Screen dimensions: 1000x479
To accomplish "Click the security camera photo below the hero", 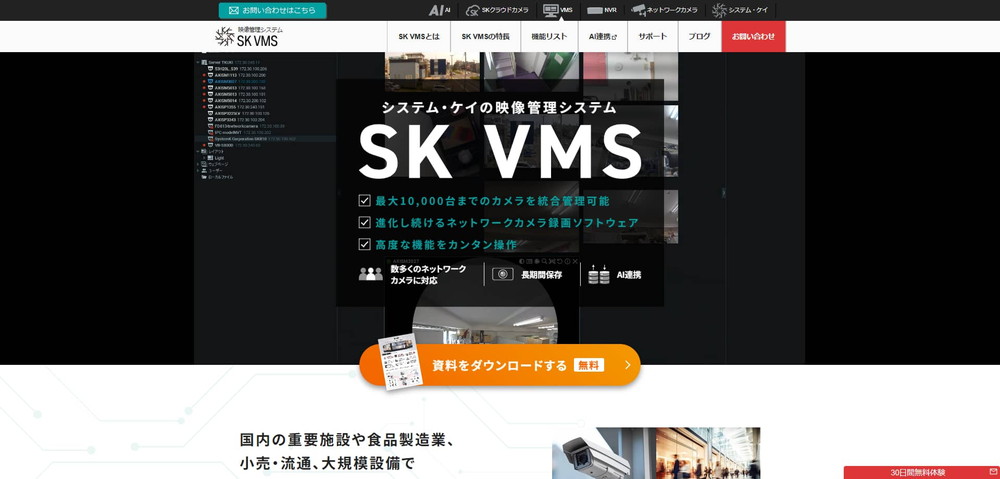I will point(656,453).
